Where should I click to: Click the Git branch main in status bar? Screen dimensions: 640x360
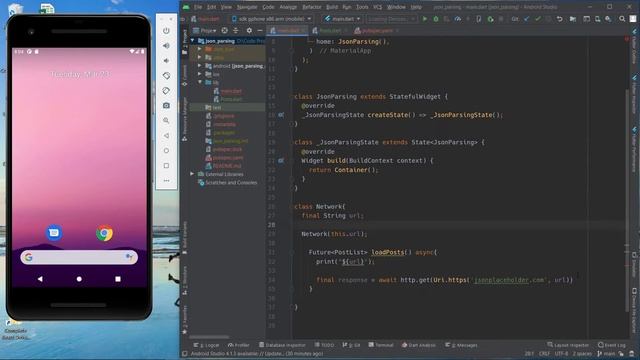coord(606,353)
